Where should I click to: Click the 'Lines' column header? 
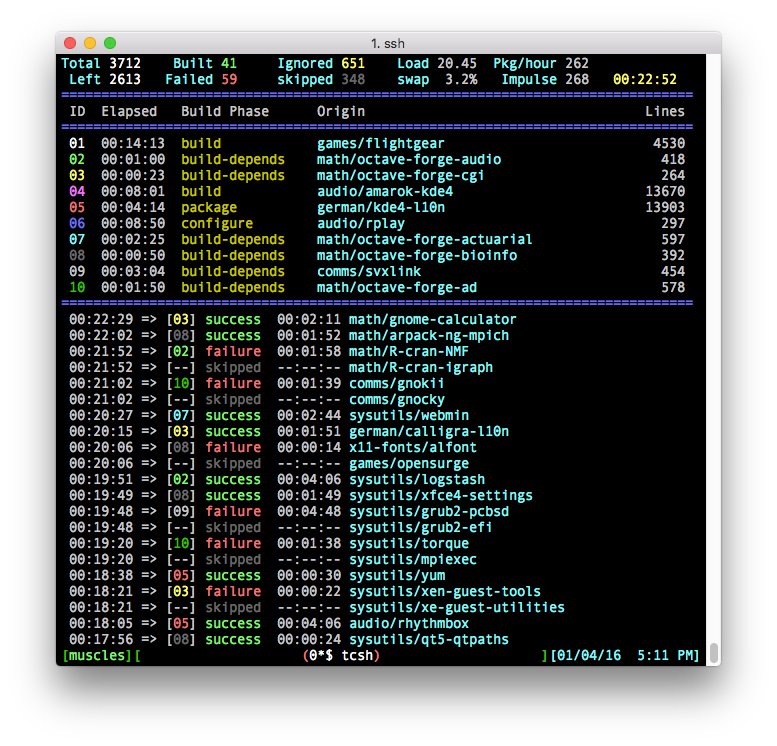tap(665, 111)
